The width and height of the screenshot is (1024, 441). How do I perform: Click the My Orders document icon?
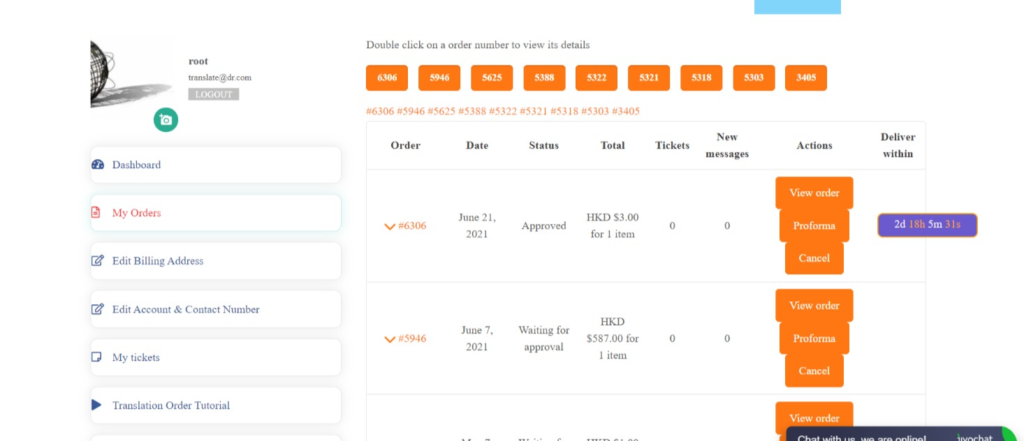pyautogui.click(x=96, y=212)
